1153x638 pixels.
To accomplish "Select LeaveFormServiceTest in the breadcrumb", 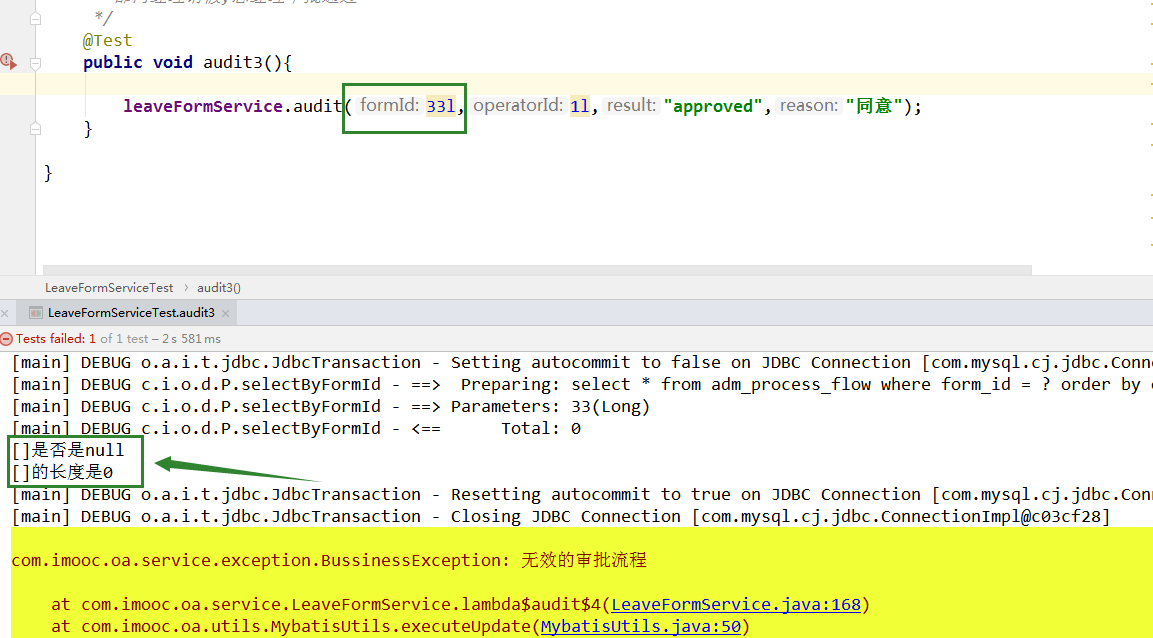I will click(x=109, y=287).
